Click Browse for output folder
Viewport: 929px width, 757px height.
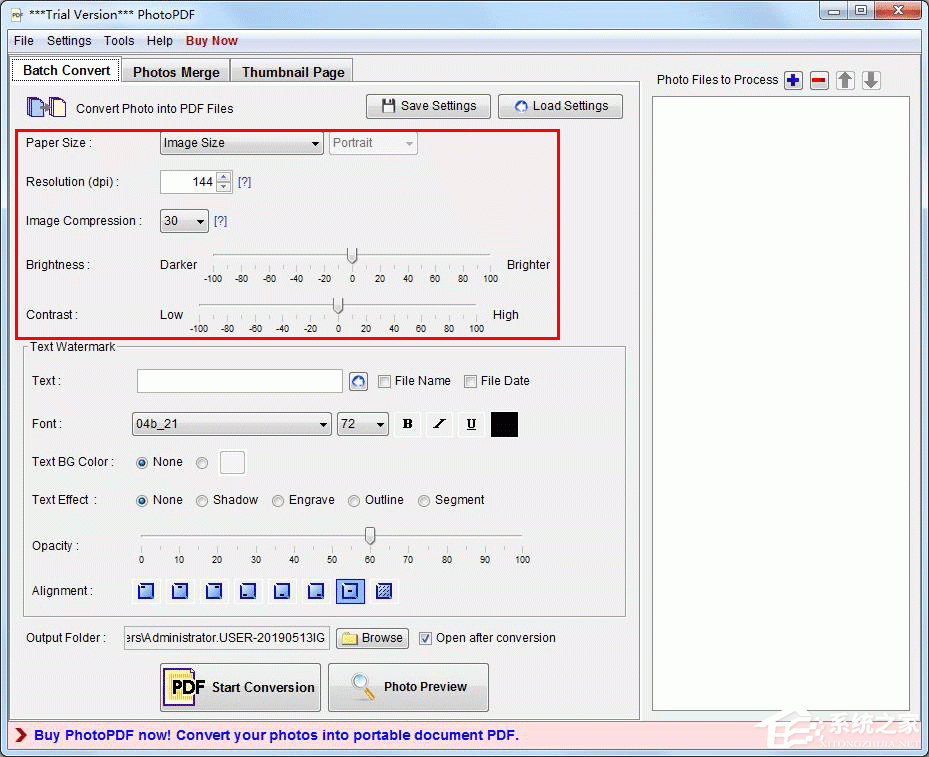click(373, 638)
